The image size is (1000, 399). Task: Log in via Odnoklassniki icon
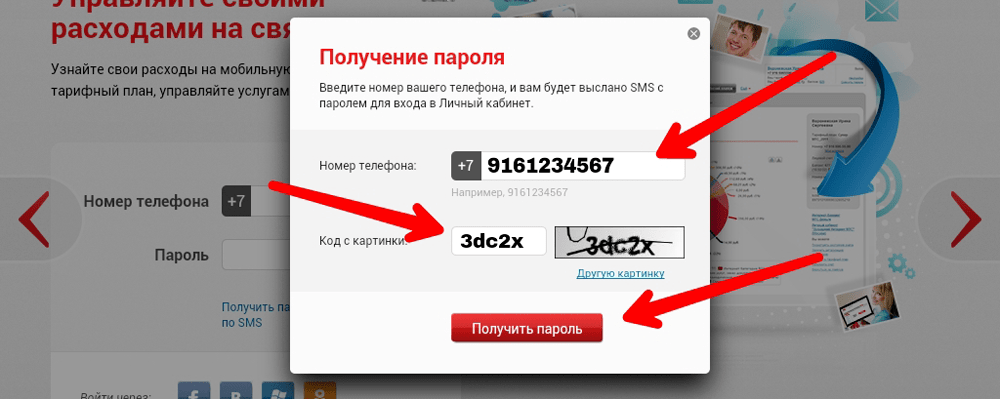320,390
